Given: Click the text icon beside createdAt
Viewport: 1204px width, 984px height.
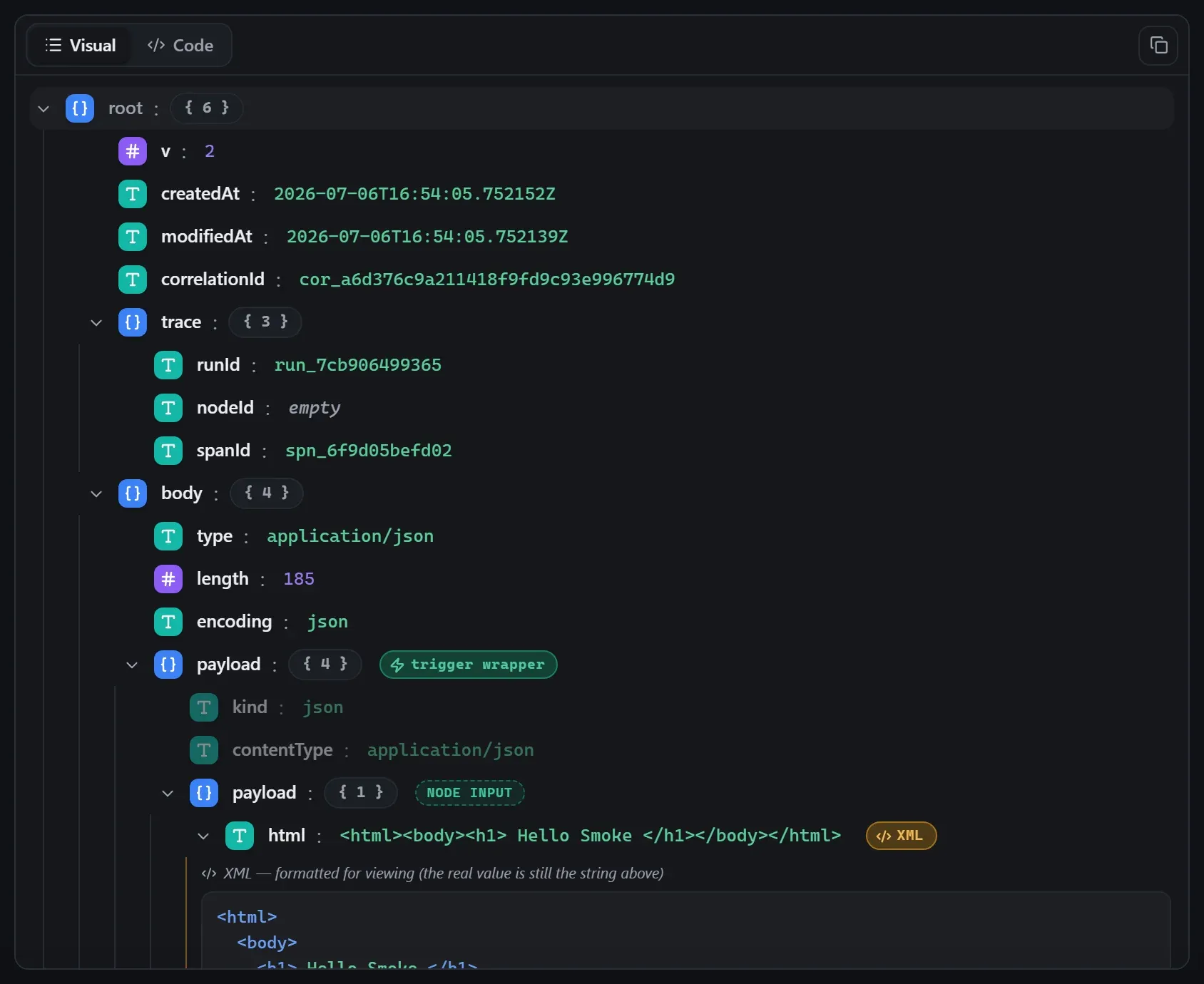Looking at the screenshot, I should tap(133, 194).
